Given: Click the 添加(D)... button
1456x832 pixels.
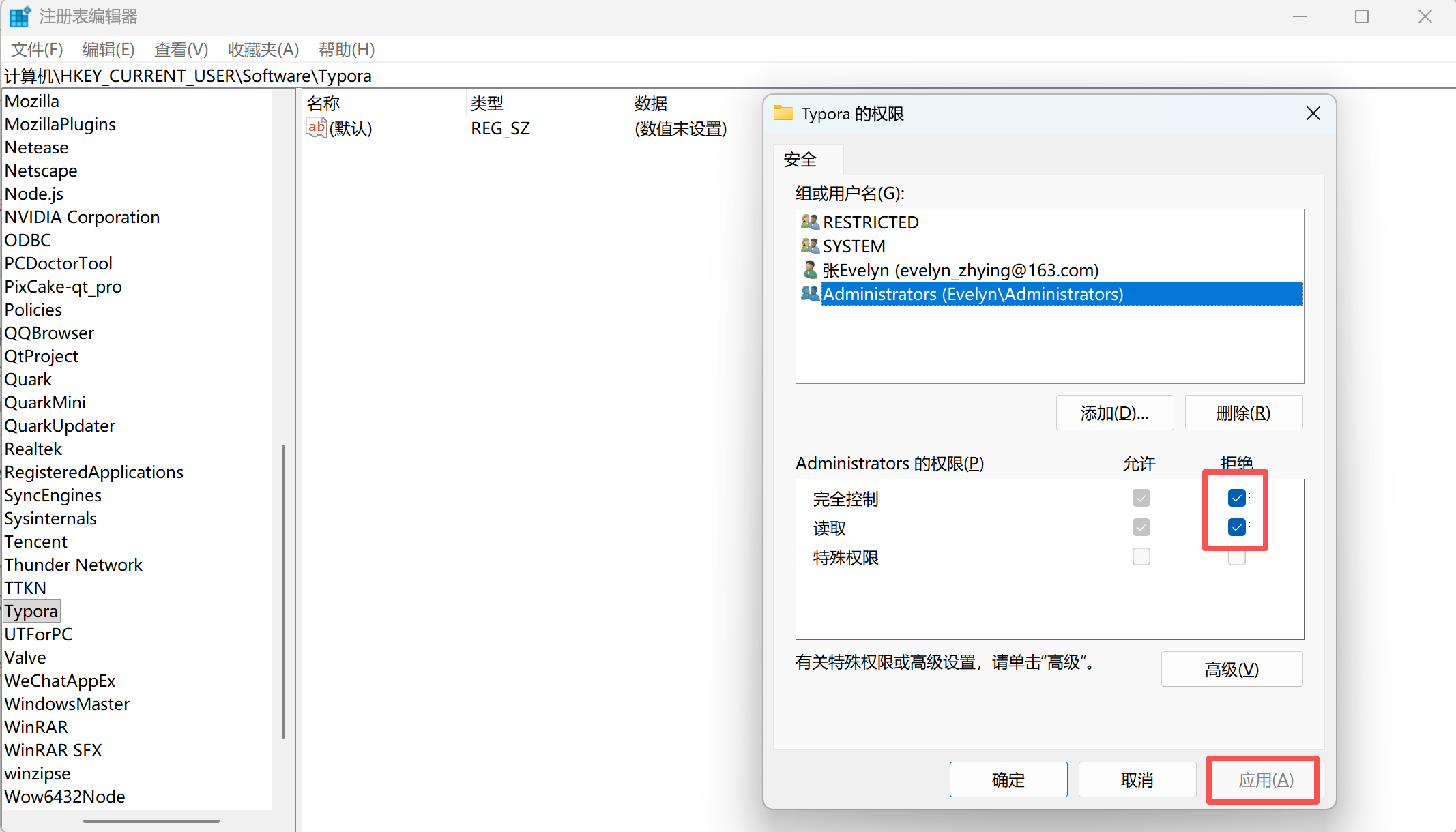Looking at the screenshot, I should 1114,413.
